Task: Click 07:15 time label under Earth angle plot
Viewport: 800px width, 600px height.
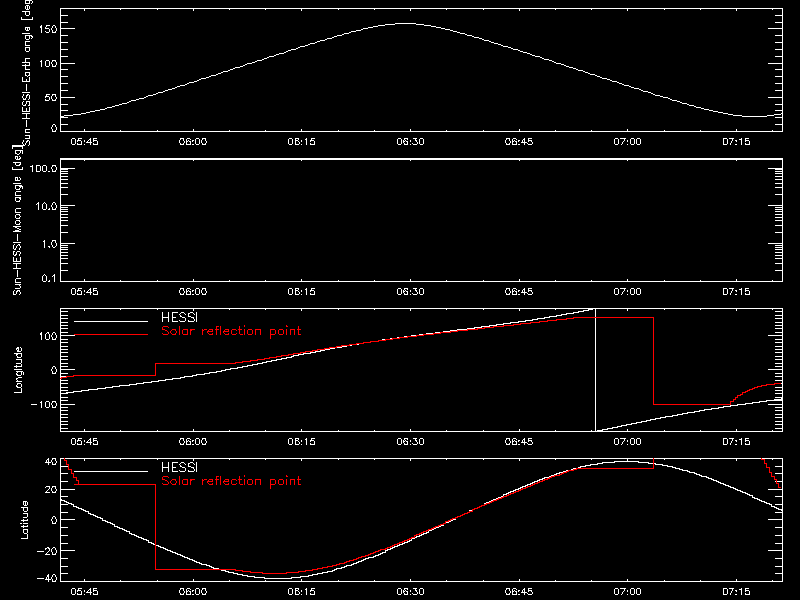Action: coord(736,142)
